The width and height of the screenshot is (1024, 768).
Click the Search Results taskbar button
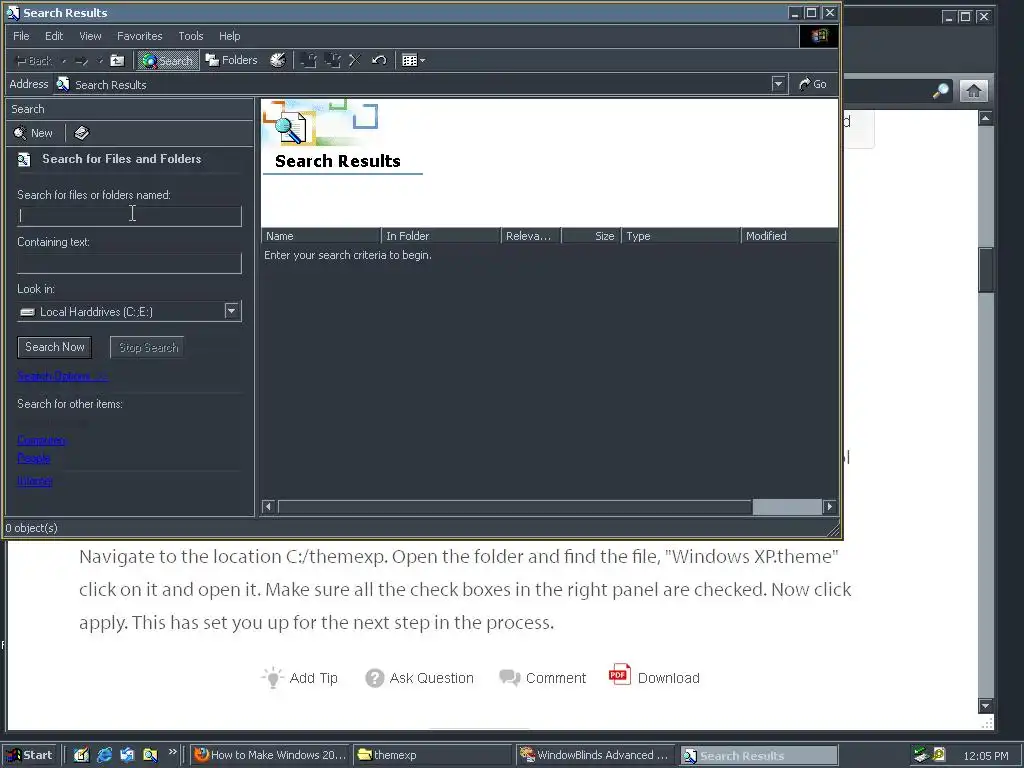(759, 756)
